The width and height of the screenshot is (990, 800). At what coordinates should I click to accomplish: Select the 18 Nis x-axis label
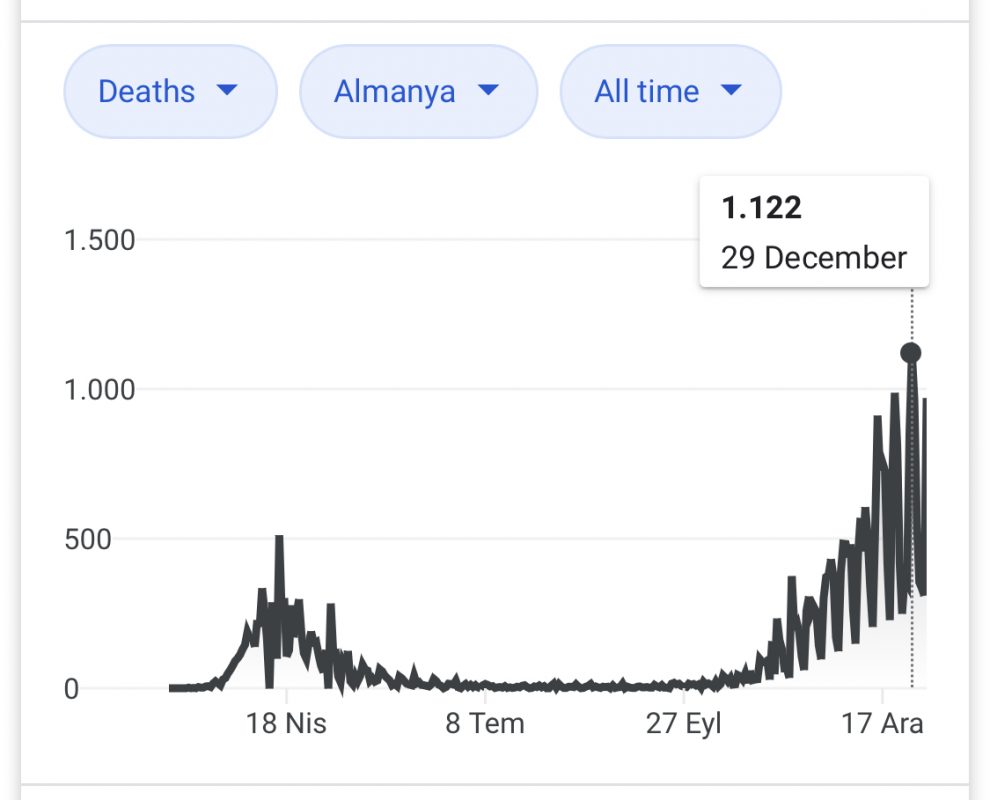click(286, 723)
